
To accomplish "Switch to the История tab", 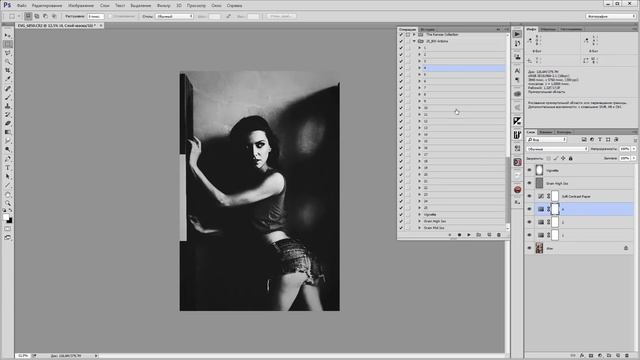I will (427, 29).
